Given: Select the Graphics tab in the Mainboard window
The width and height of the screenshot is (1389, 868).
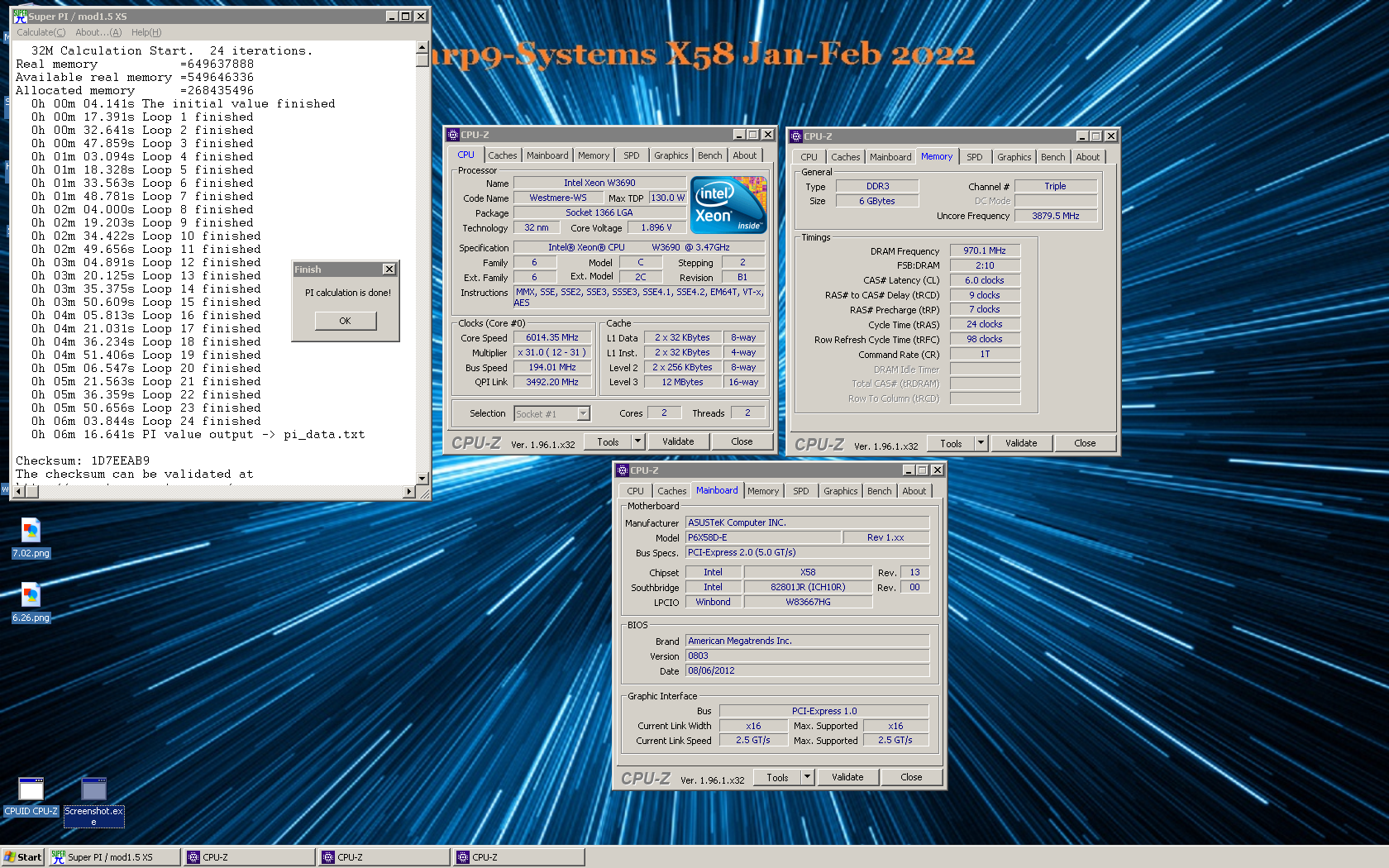Looking at the screenshot, I should pyautogui.click(x=841, y=491).
